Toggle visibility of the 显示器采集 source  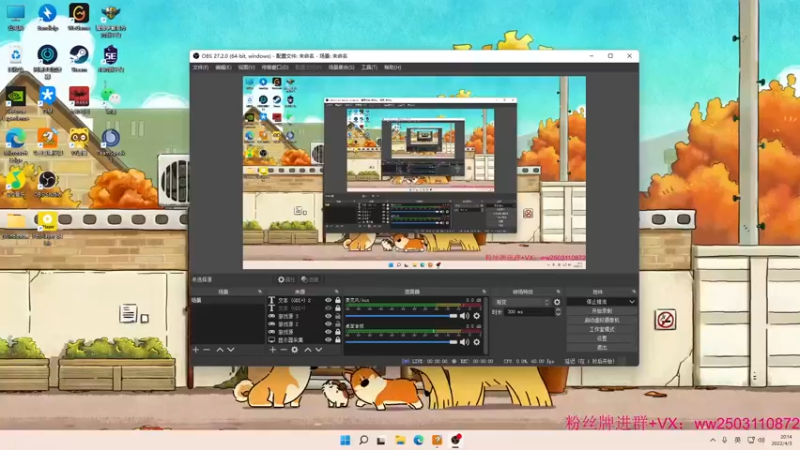point(328,340)
